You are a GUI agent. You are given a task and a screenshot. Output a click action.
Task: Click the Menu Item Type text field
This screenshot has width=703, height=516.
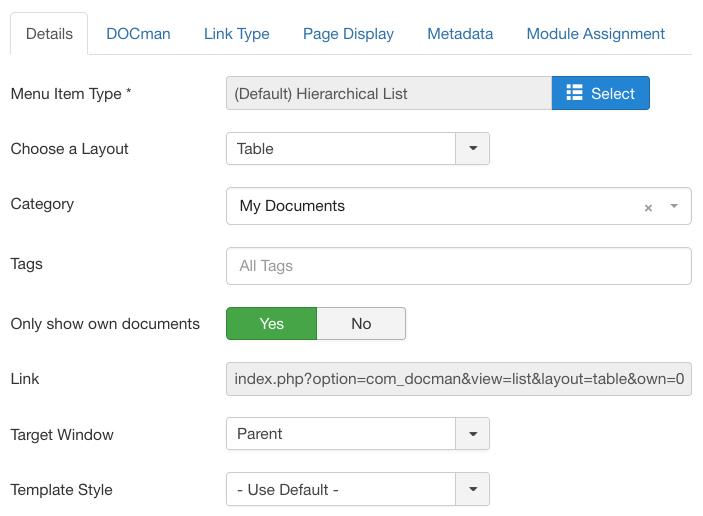pos(389,93)
